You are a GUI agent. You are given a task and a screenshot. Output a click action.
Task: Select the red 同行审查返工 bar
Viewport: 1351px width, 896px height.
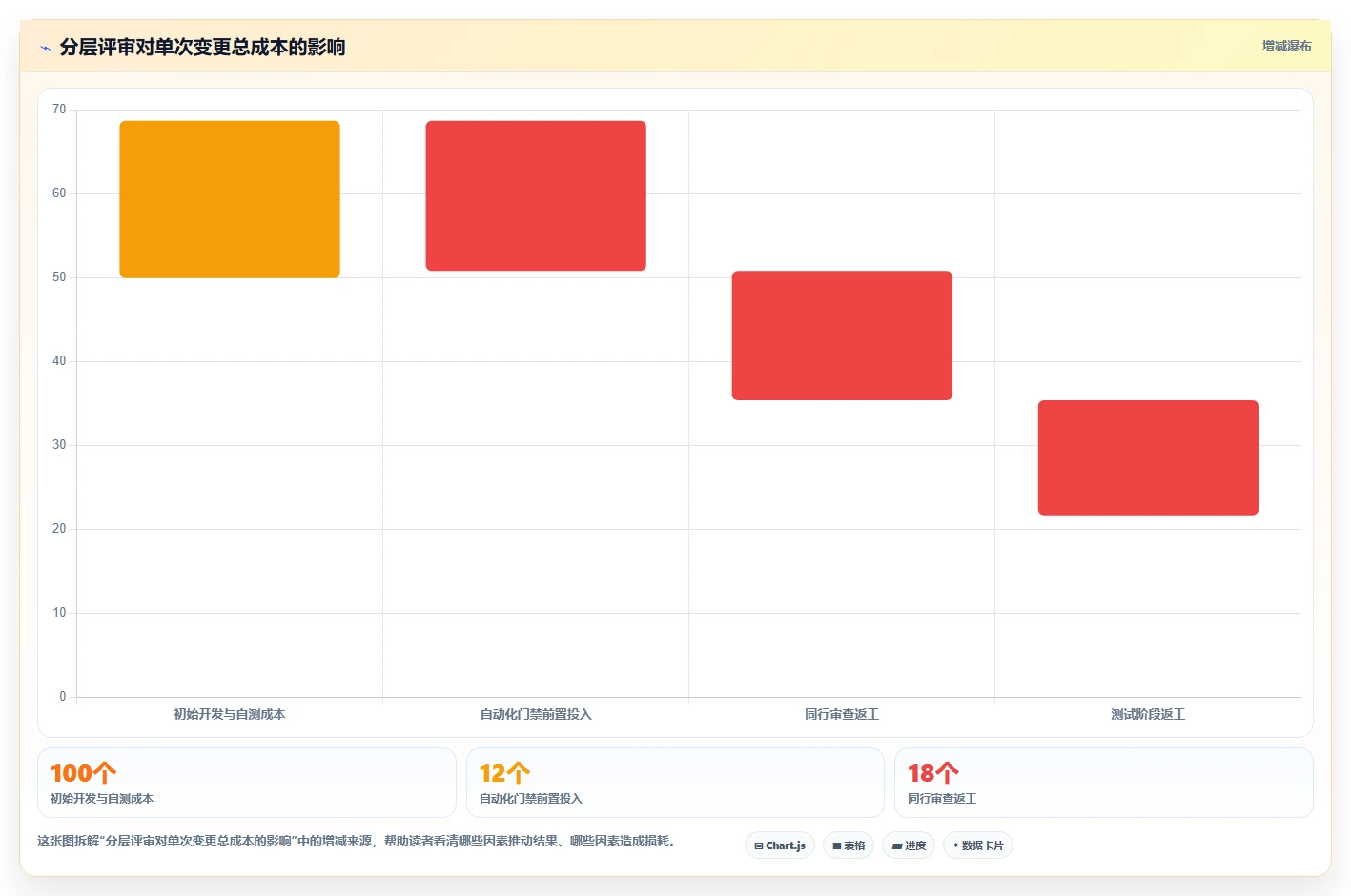coord(842,336)
